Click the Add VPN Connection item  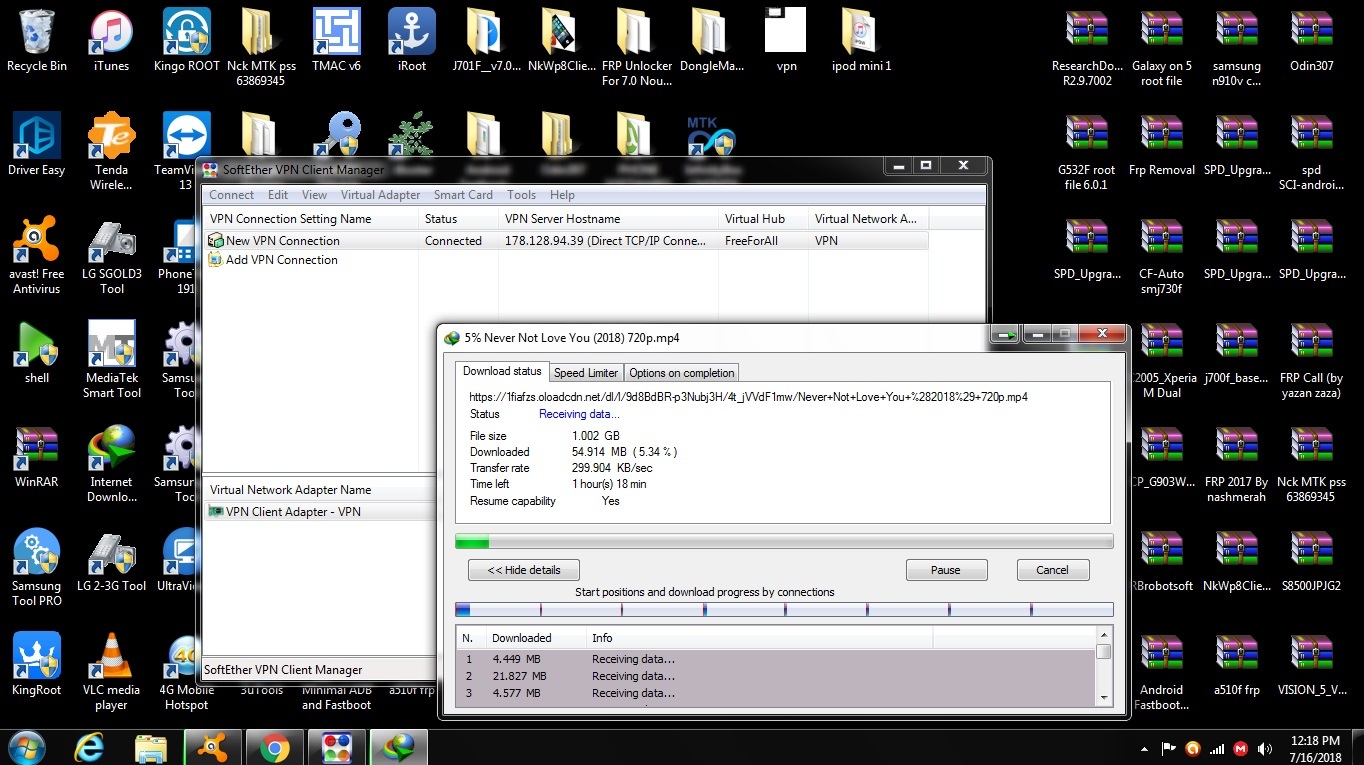[273, 260]
